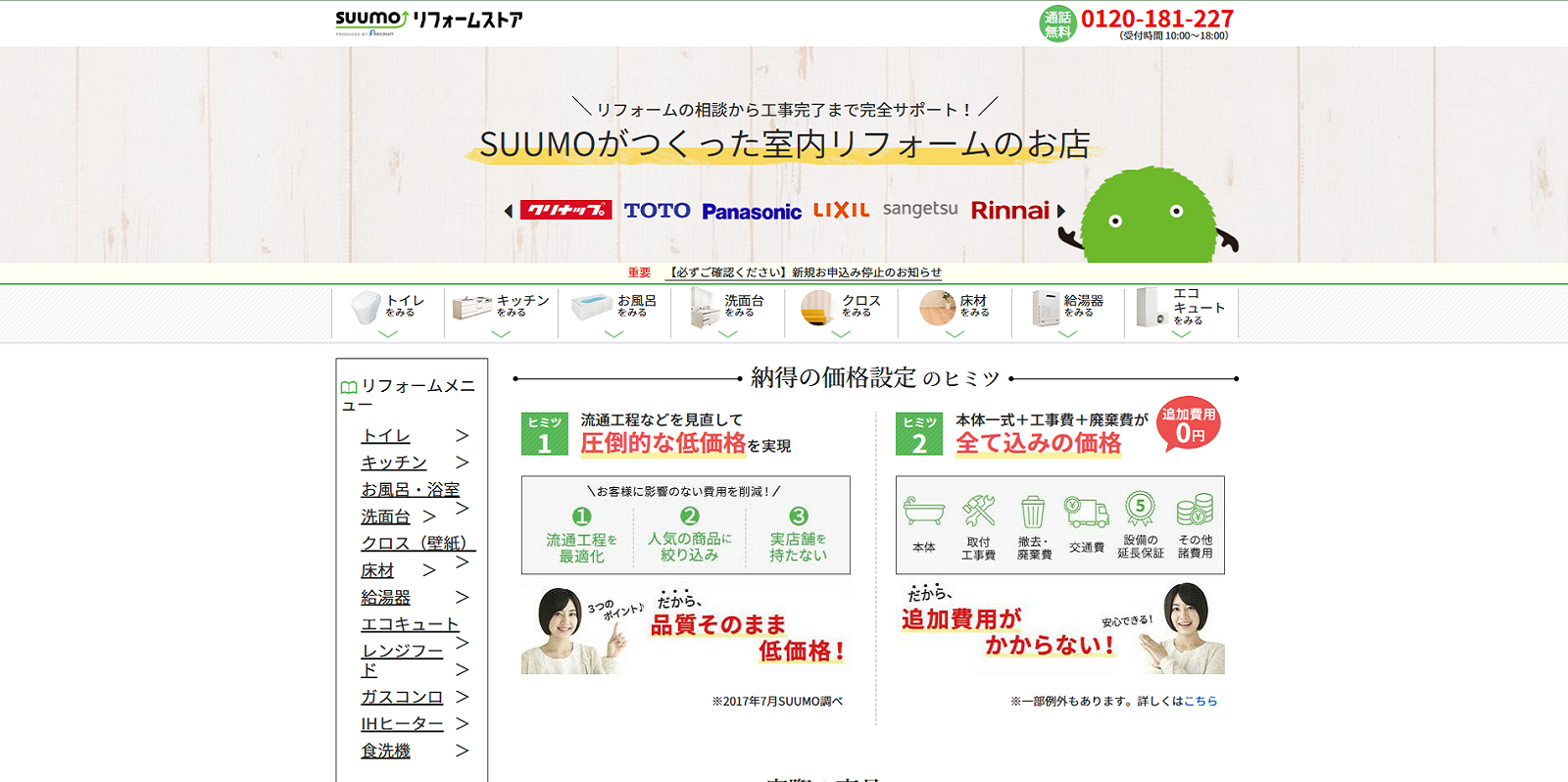The image size is (1568, 782).
Task: Click the 本体 bathtub icon
Action: tap(923, 511)
